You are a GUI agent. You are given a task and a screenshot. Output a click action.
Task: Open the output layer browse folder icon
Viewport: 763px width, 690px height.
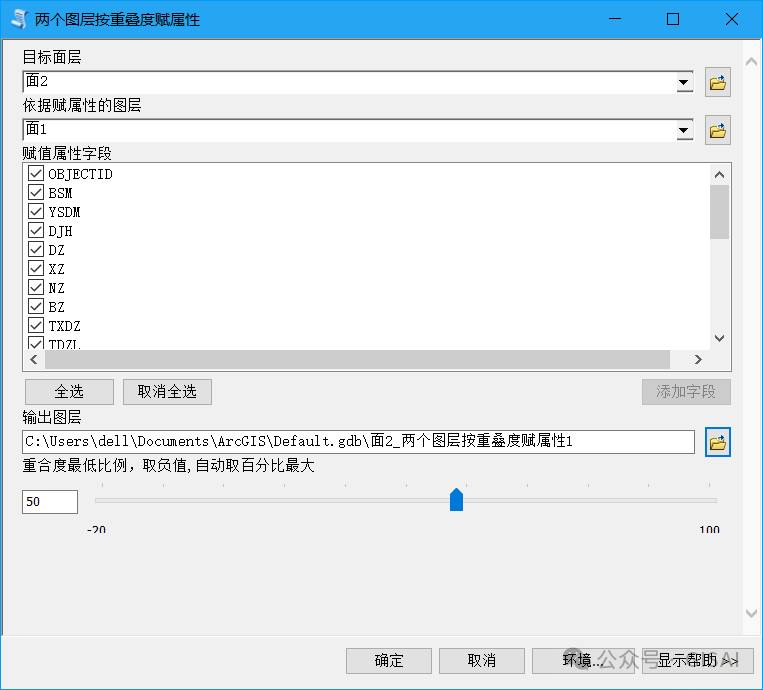click(x=718, y=442)
